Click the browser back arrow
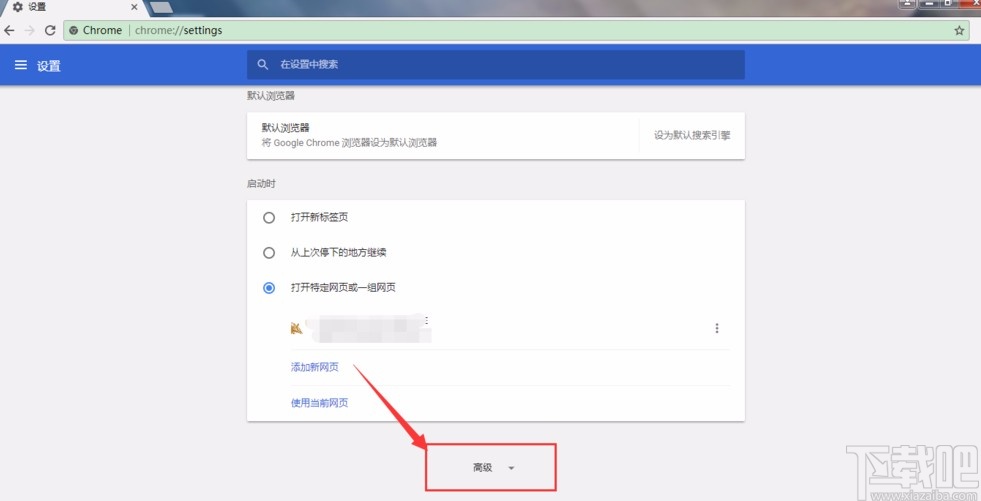 (9, 30)
